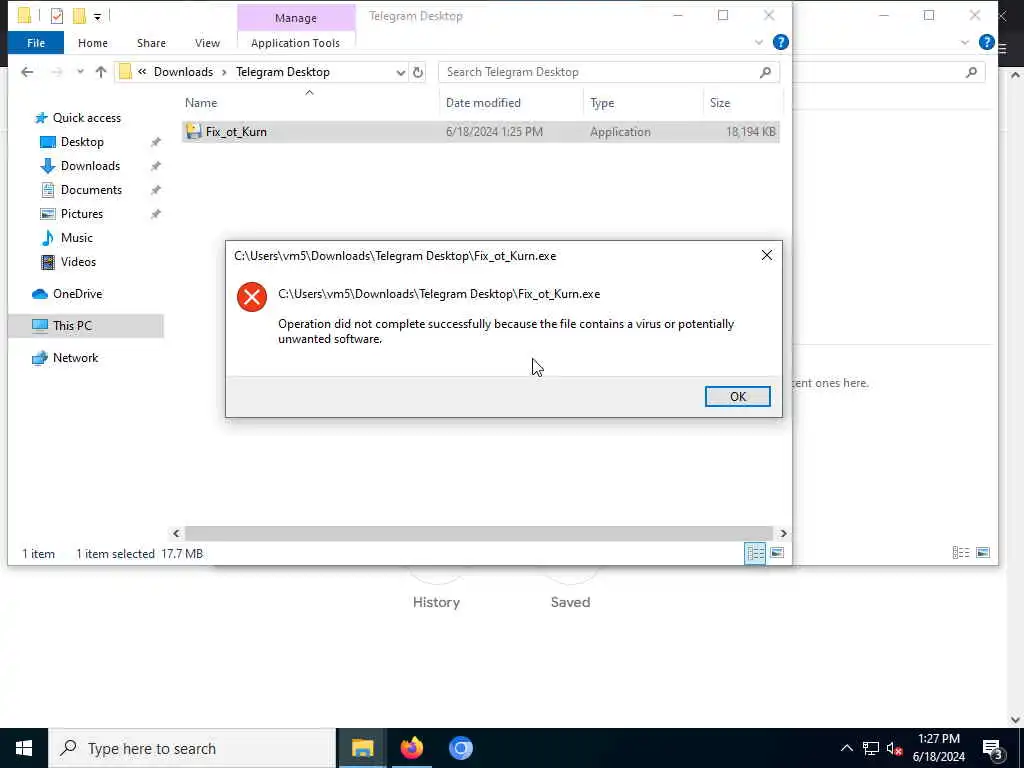Viewport: 1024px width, 768px height.
Task: Click History in the background window
Action: pos(436,602)
